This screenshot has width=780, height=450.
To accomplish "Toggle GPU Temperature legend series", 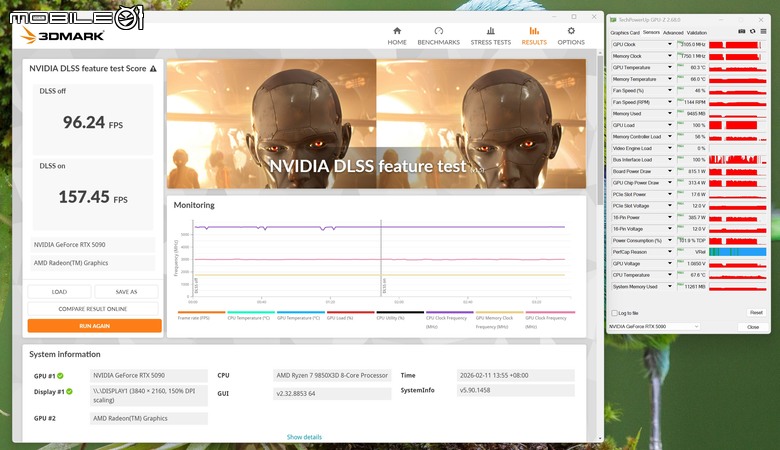I will [x=300, y=316].
